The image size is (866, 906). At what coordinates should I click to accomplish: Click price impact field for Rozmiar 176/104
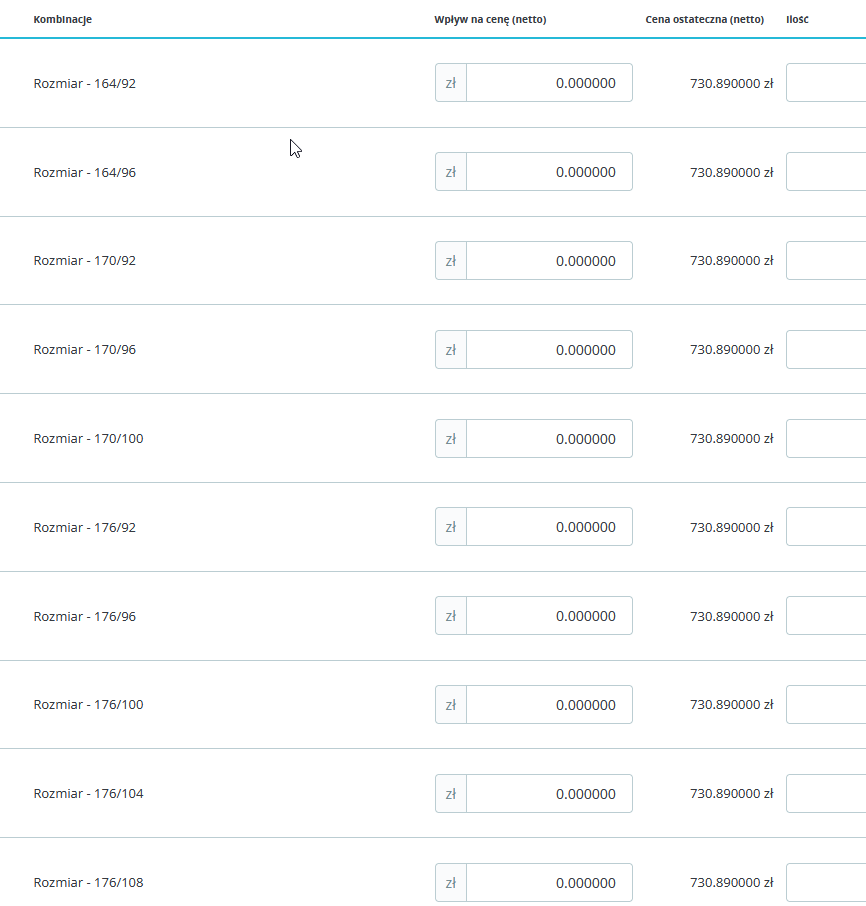click(x=549, y=794)
